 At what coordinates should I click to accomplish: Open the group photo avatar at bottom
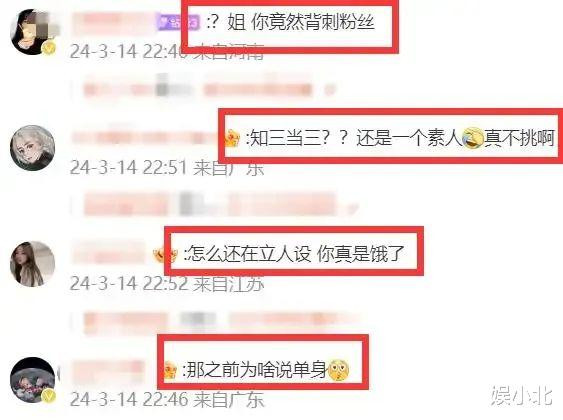pyautogui.click(x=32, y=380)
